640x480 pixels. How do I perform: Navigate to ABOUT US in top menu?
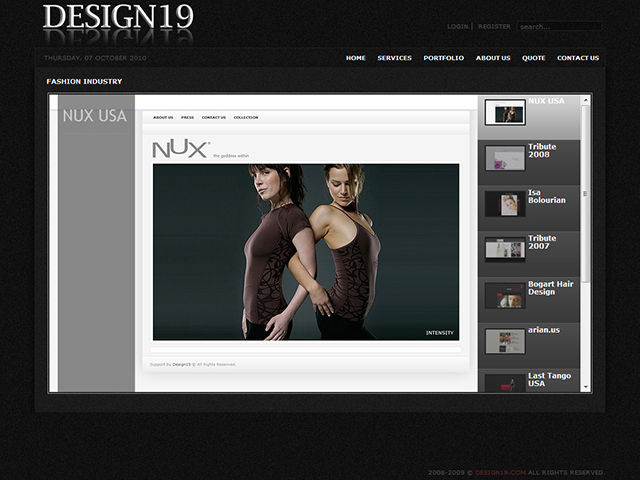493,58
